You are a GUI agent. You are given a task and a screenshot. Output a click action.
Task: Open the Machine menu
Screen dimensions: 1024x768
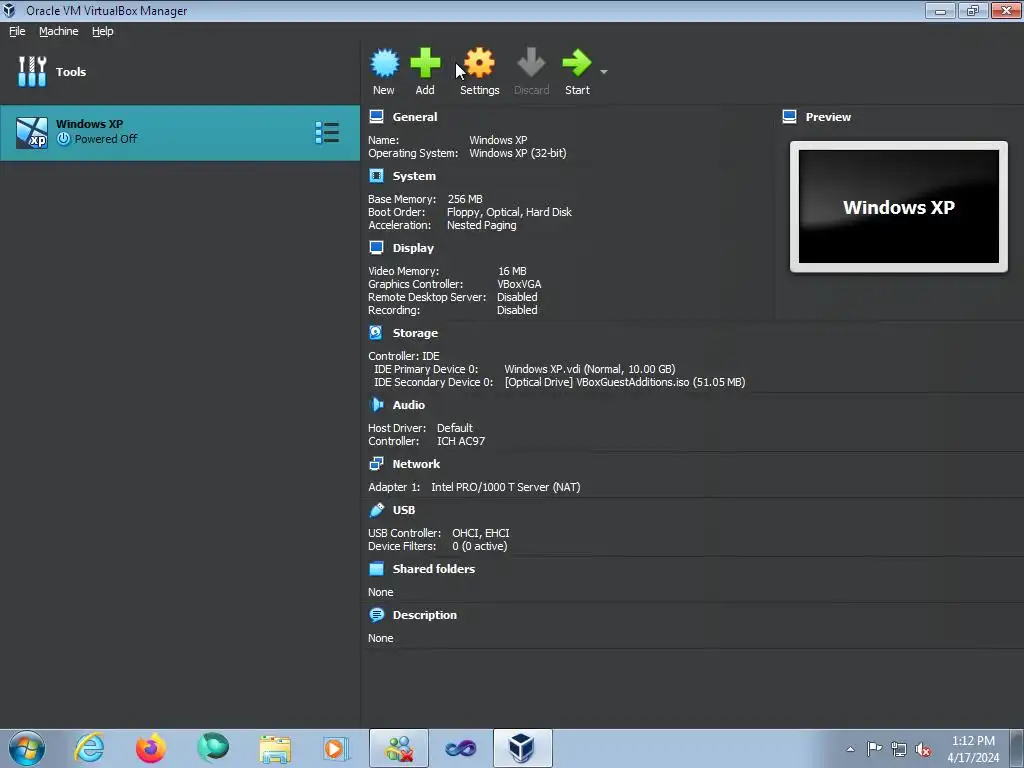click(58, 31)
